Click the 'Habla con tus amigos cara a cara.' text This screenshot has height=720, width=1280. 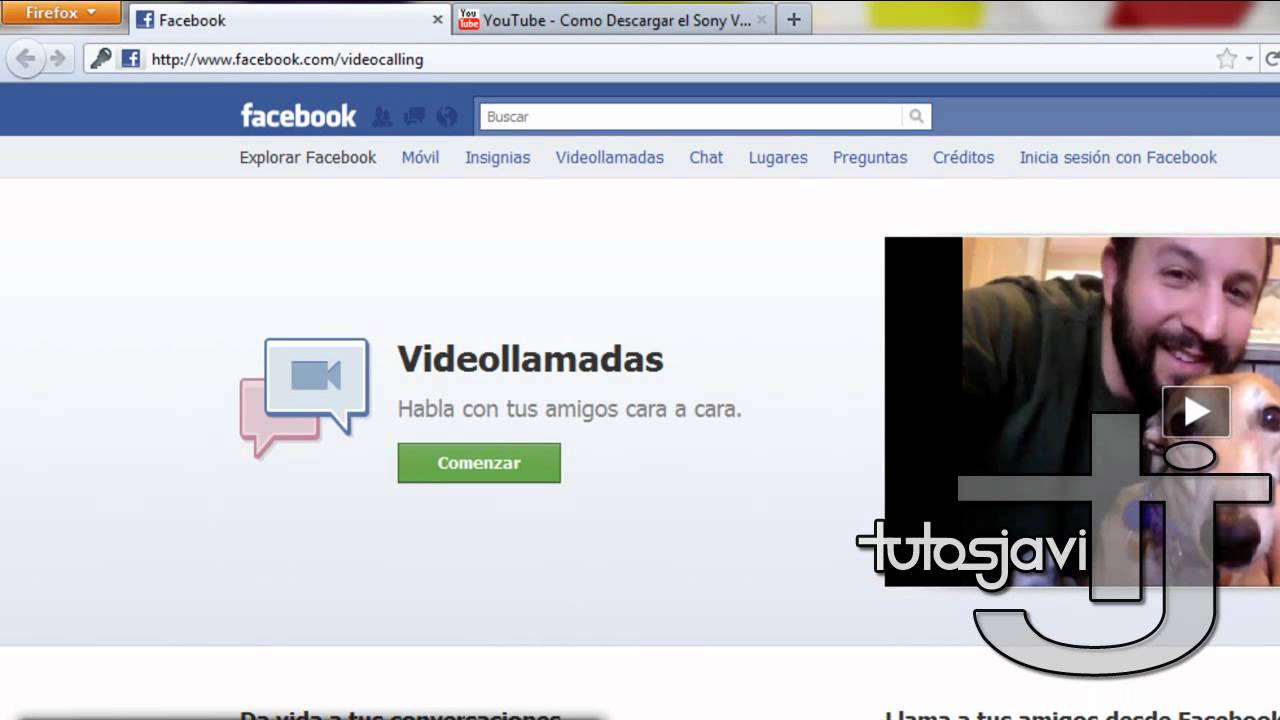(570, 409)
